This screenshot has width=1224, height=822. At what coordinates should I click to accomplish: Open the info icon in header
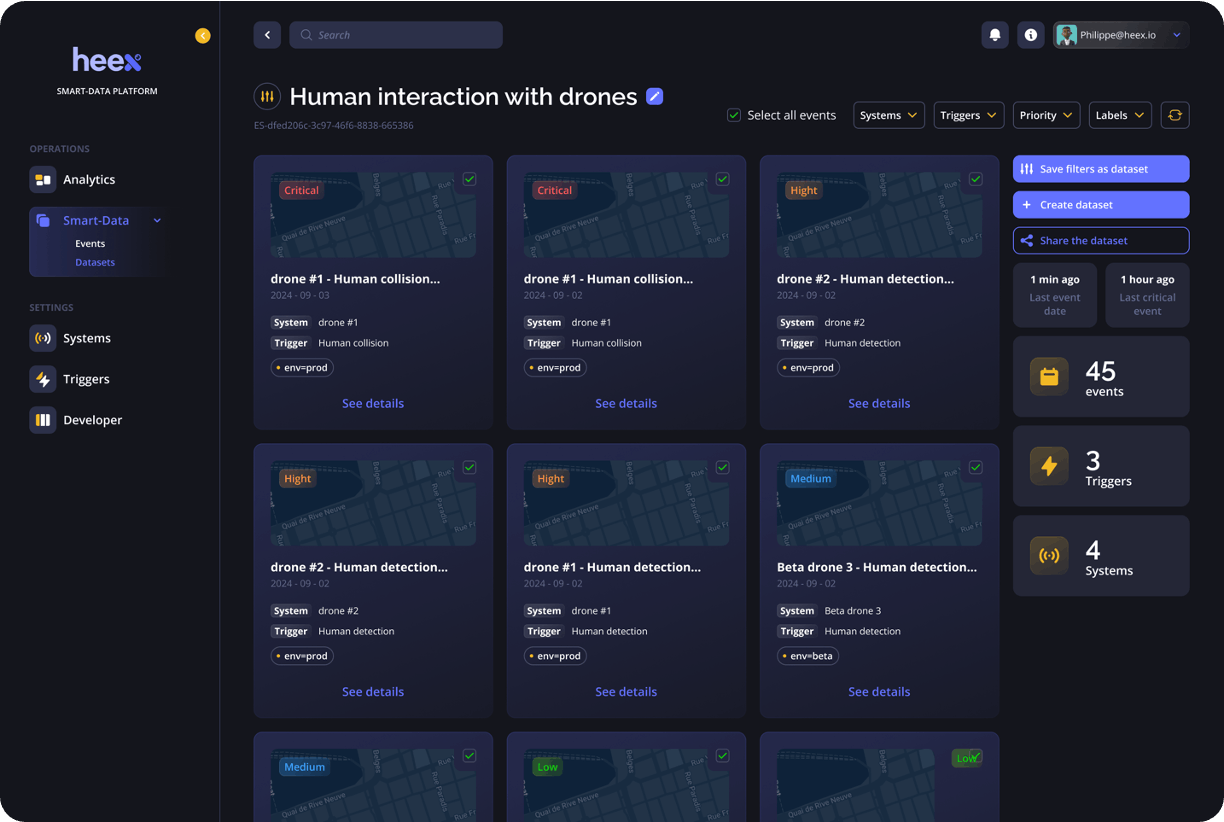[1030, 35]
